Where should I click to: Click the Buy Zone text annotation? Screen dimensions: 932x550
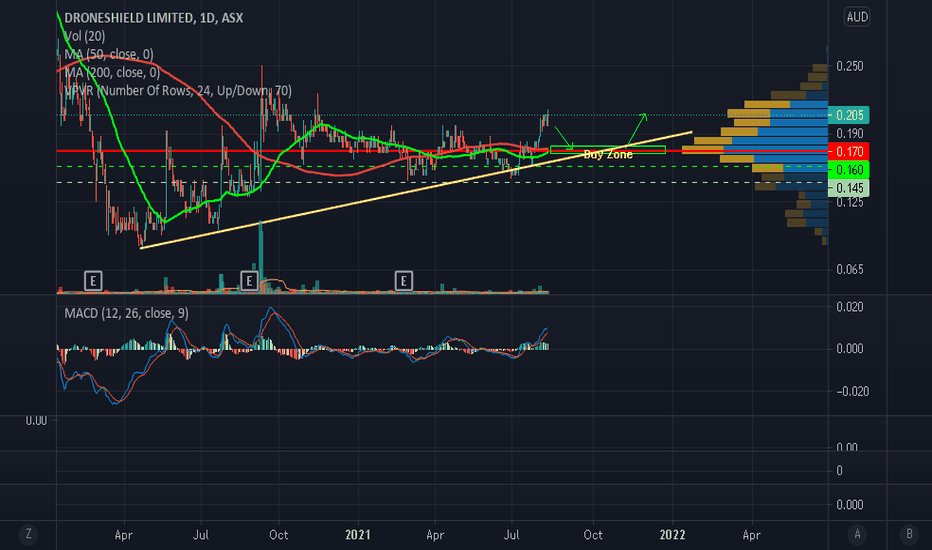point(608,155)
